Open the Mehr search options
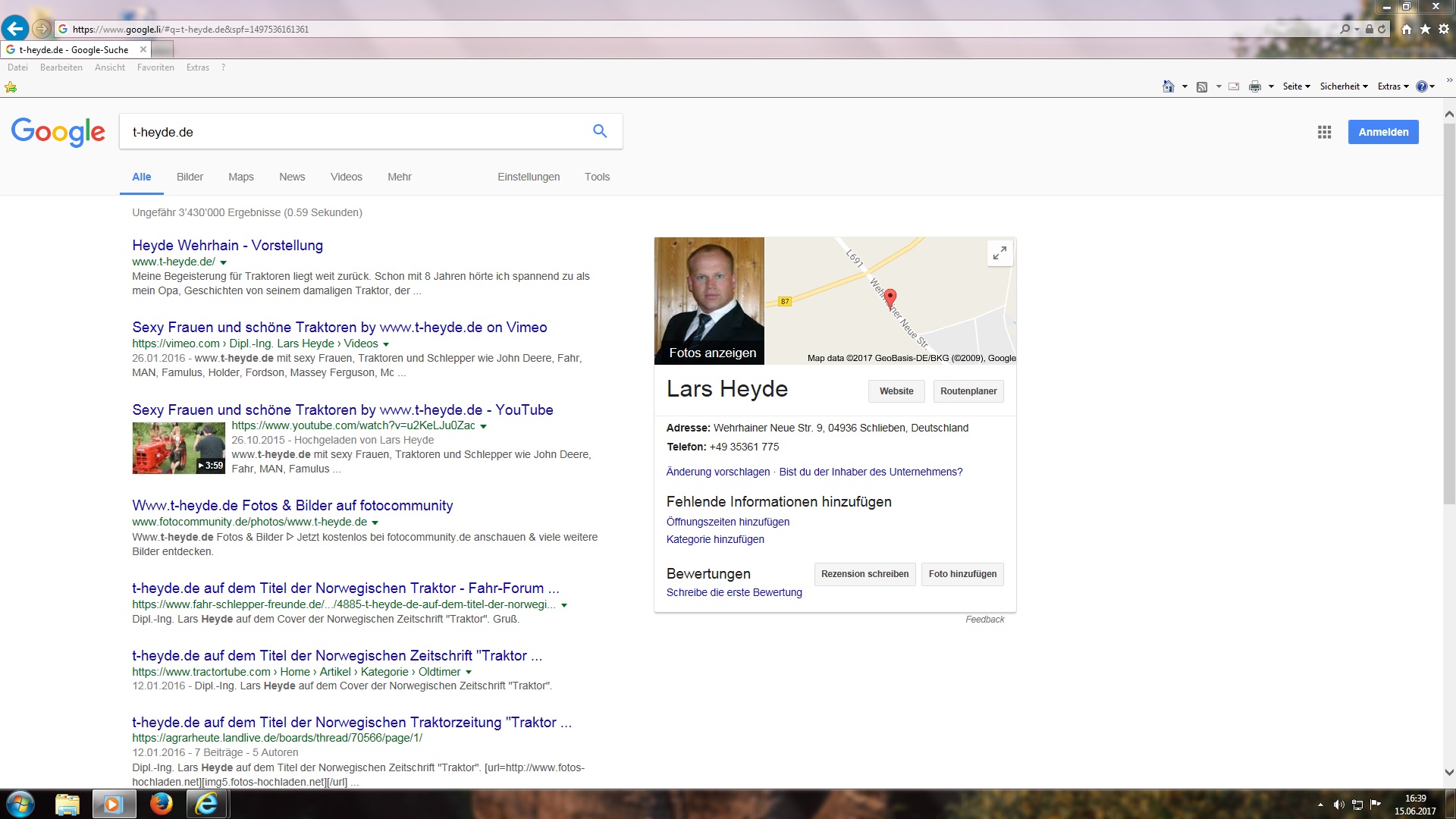1456x819 pixels. 400,177
